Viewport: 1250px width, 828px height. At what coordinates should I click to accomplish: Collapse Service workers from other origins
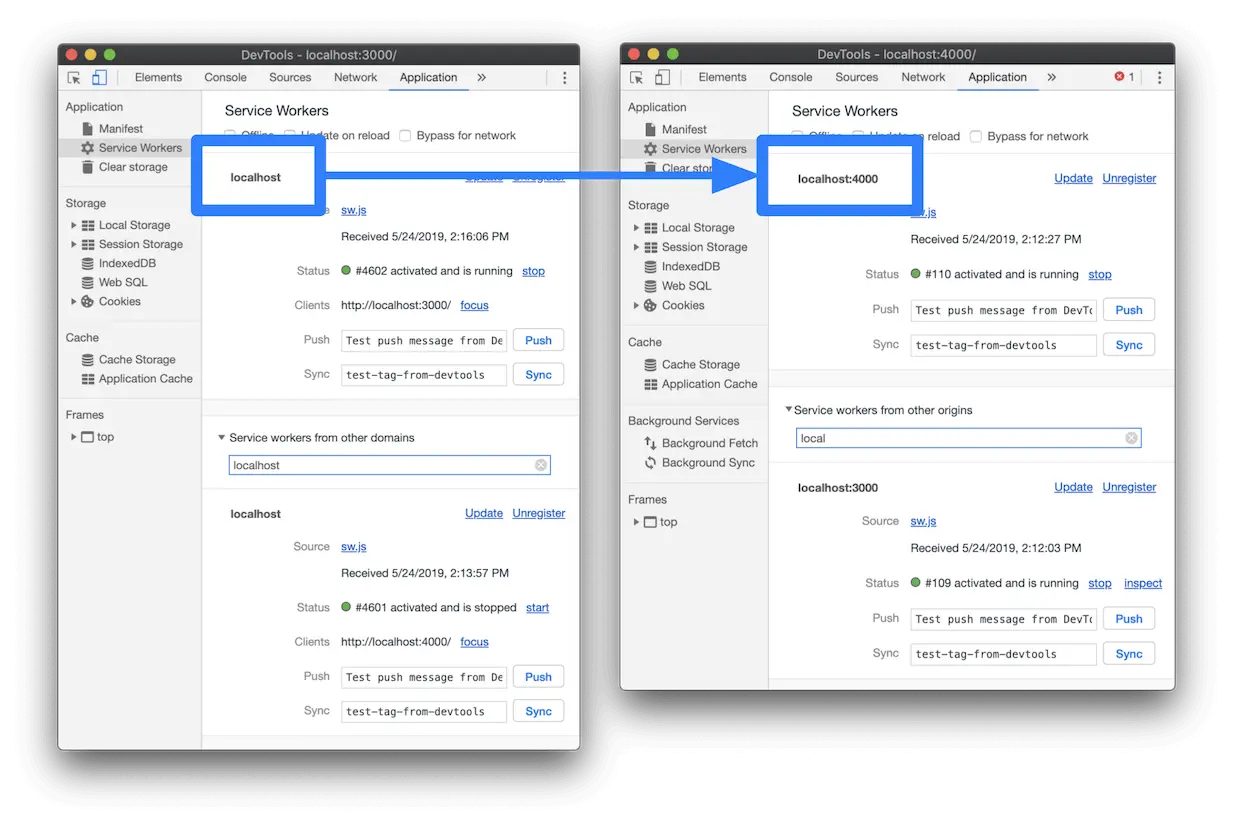pos(788,409)
